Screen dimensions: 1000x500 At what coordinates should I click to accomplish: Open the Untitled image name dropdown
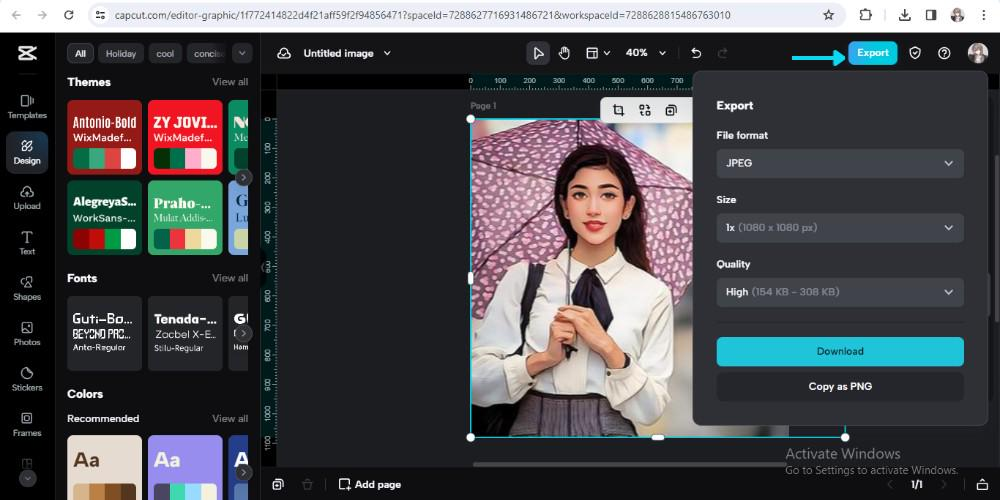click(x=347, y=54)
